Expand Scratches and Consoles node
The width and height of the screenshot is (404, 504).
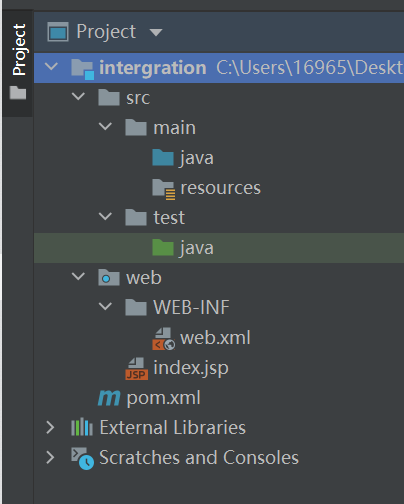click(x=50, y=457)
